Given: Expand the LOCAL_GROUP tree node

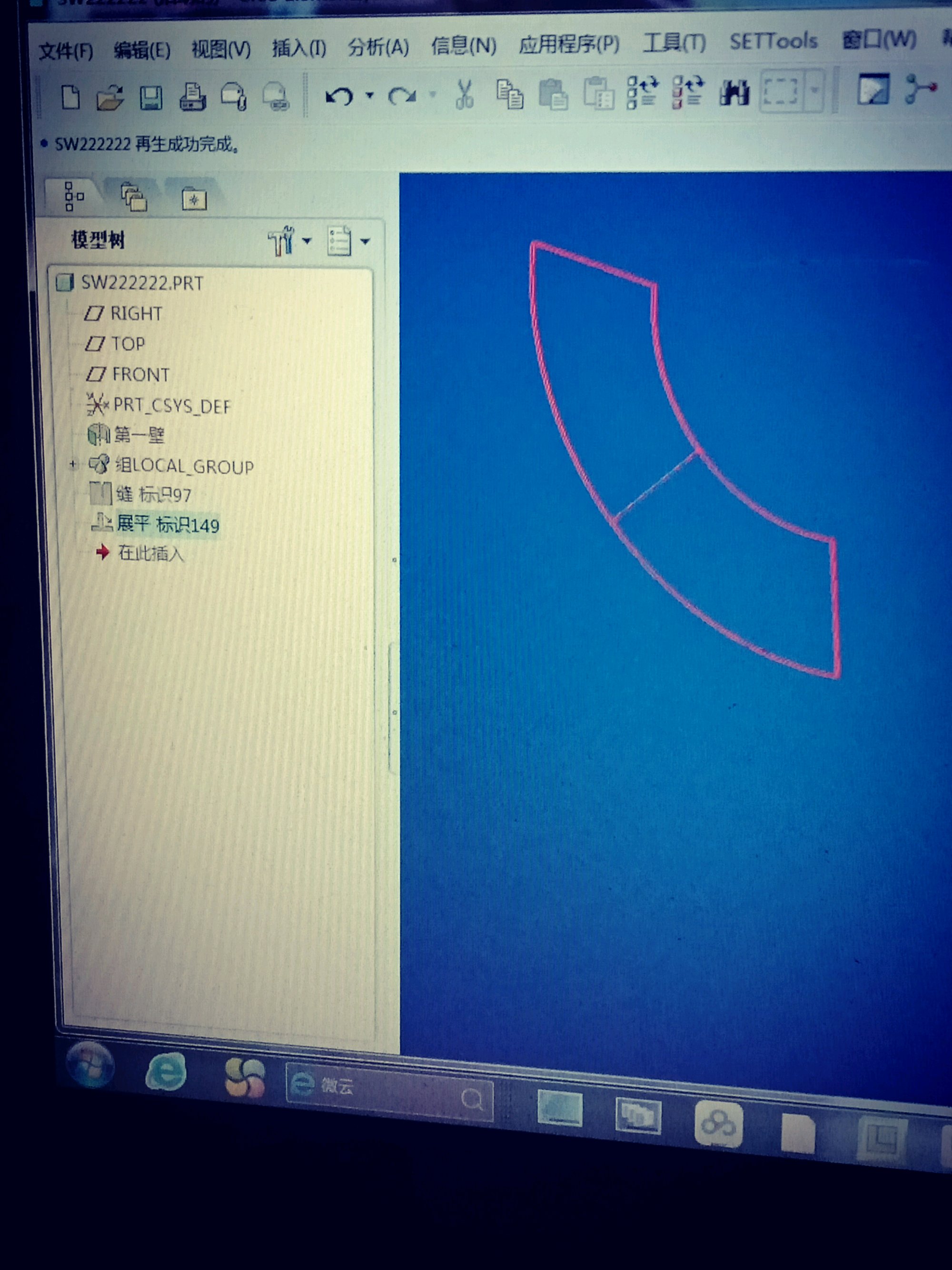Looking at the screenshot, I should 73,464.
